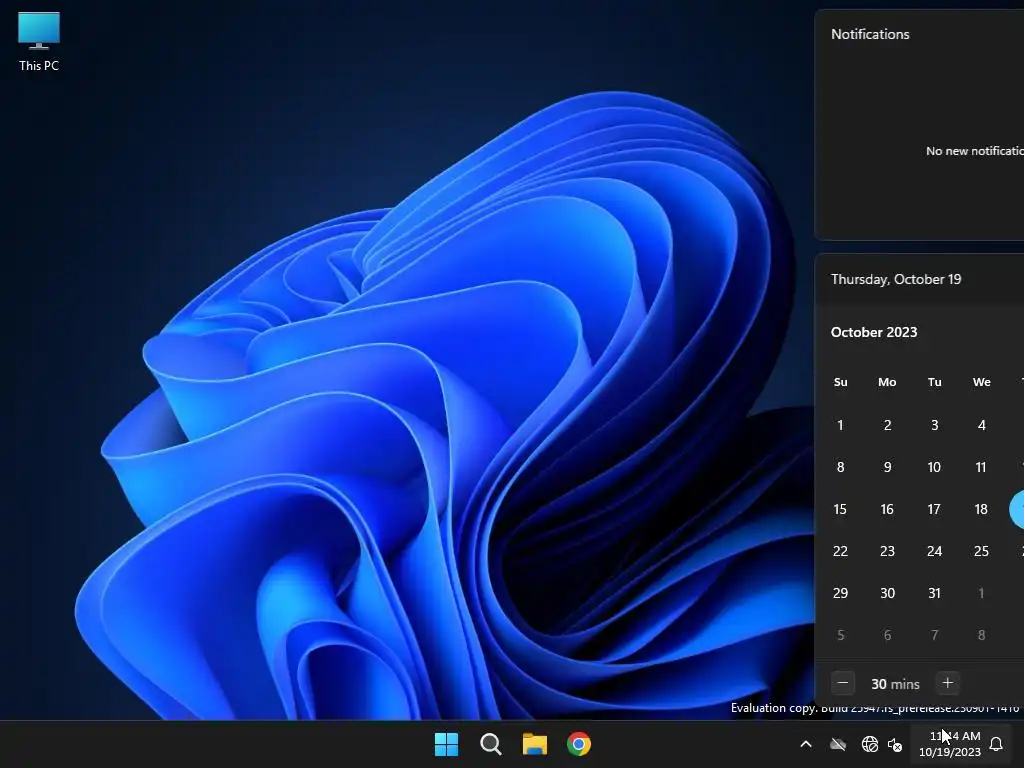Select October 22 in calendar
Screen dimensions: 1024x768
coord(840,551)
